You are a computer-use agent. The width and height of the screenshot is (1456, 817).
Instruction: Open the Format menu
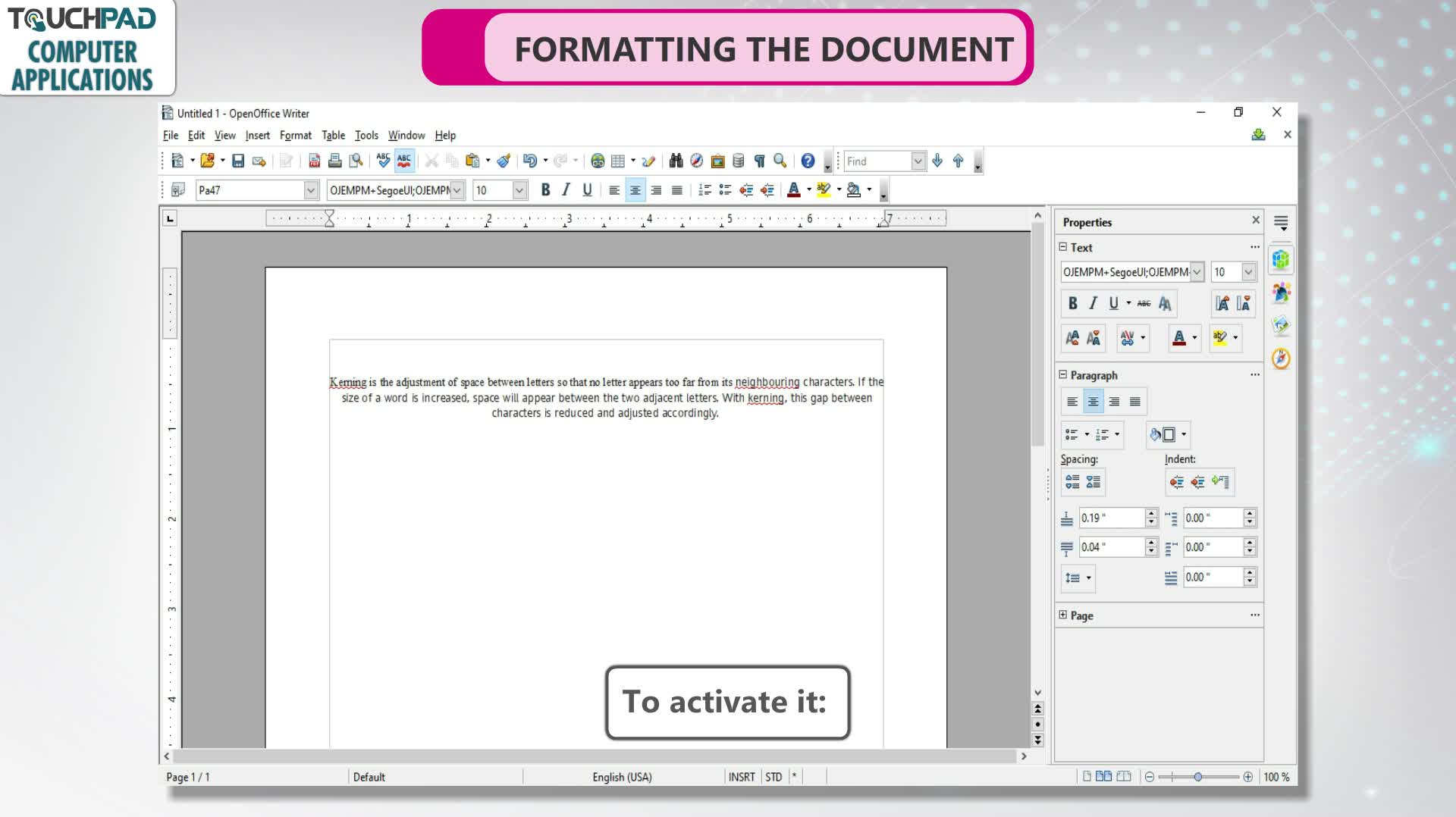coord(296,135)
